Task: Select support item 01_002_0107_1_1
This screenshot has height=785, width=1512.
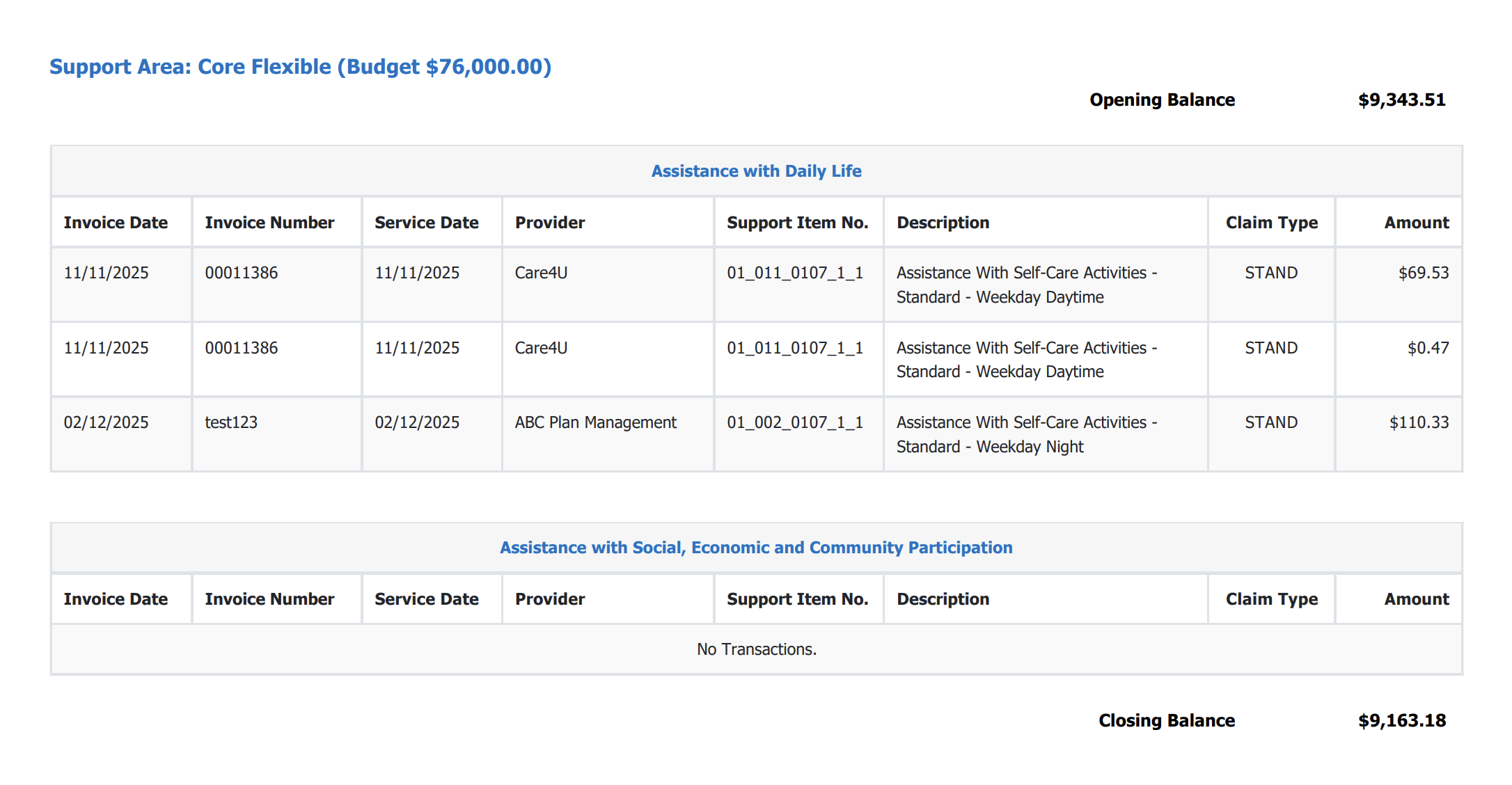Action: coord(795,422)
